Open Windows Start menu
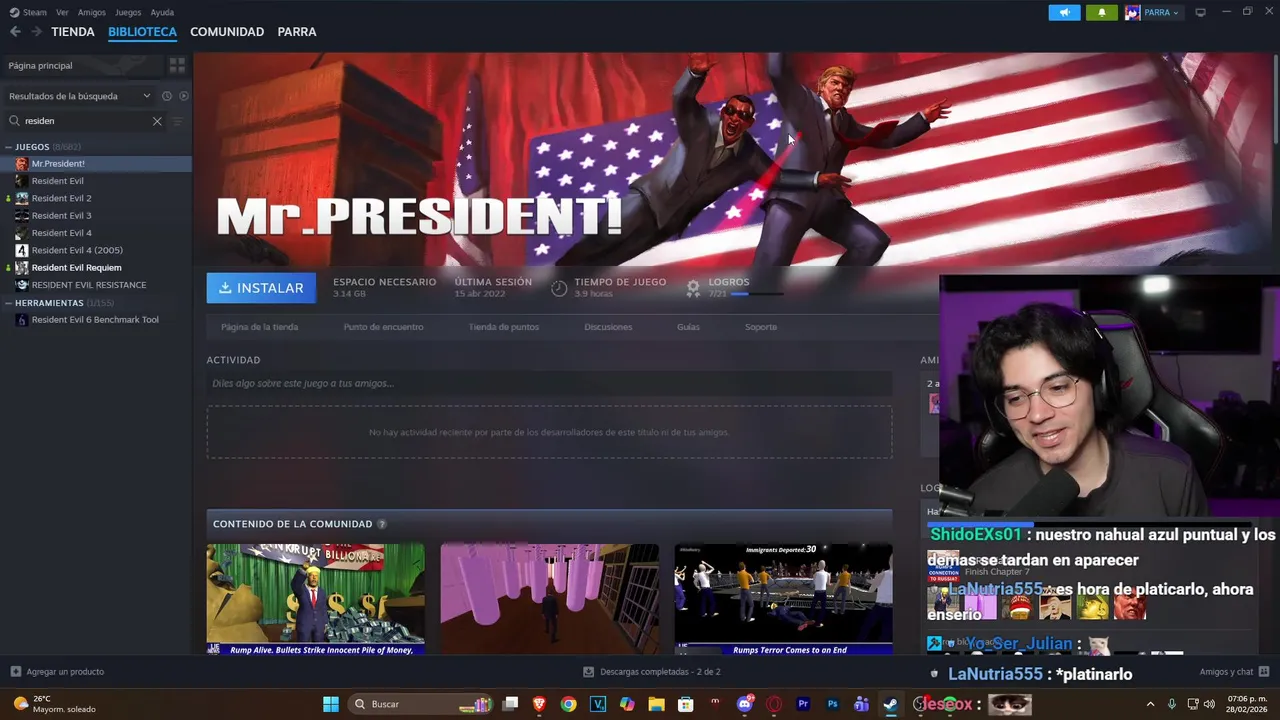Viewport: 1280px width, 720px height. 330,704
